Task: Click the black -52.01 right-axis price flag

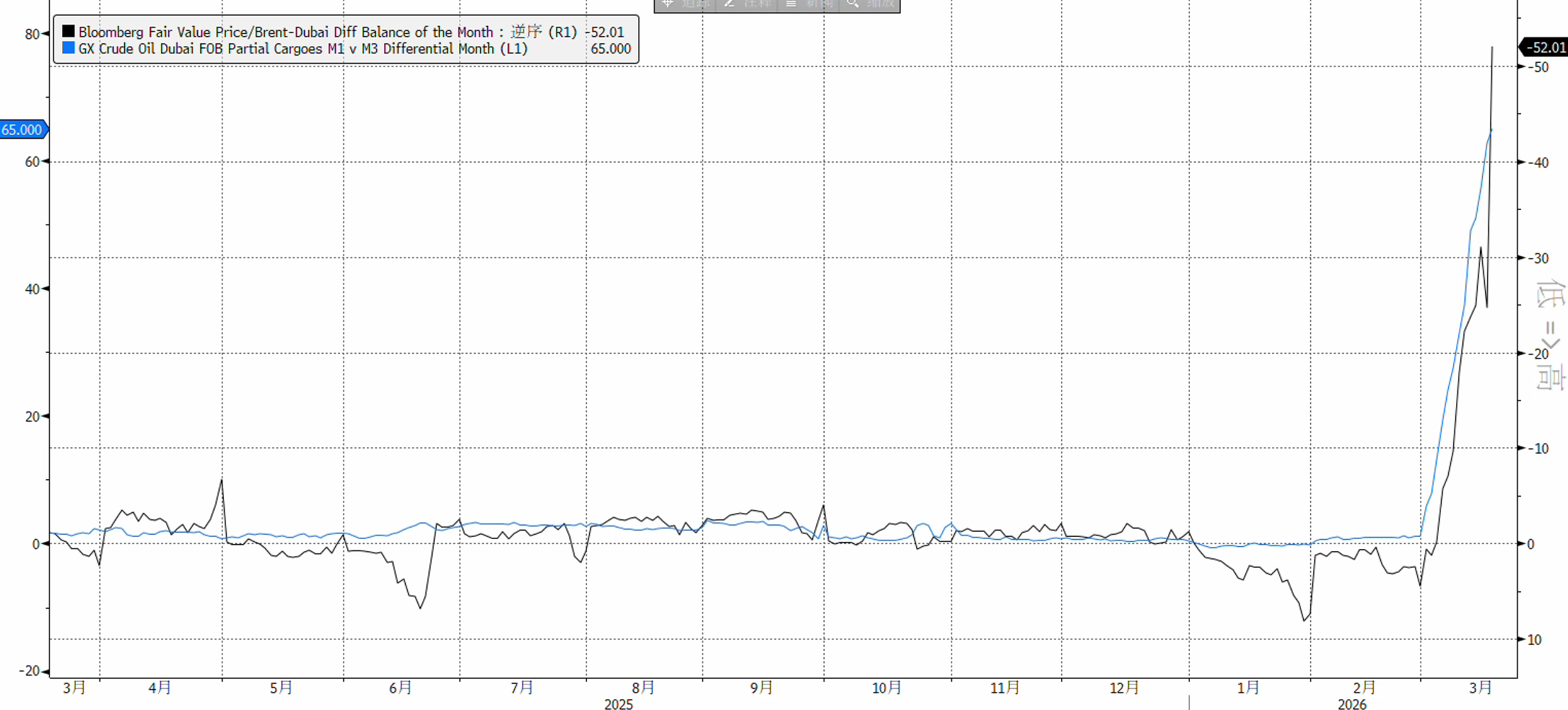Action: [x=1545, y=48]
